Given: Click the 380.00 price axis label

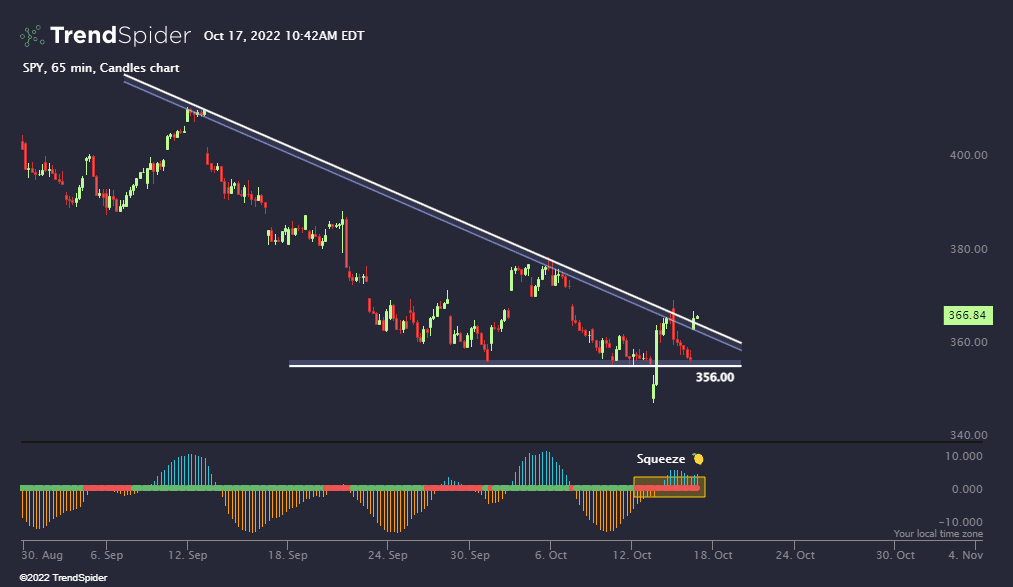Looking at the screenshot, I should point(967,249).
